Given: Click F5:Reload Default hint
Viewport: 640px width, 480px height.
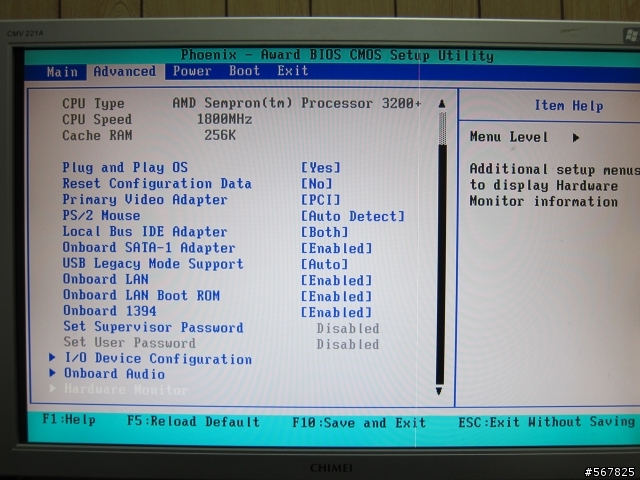Looking at the screenshot, I should coord(193,421).
